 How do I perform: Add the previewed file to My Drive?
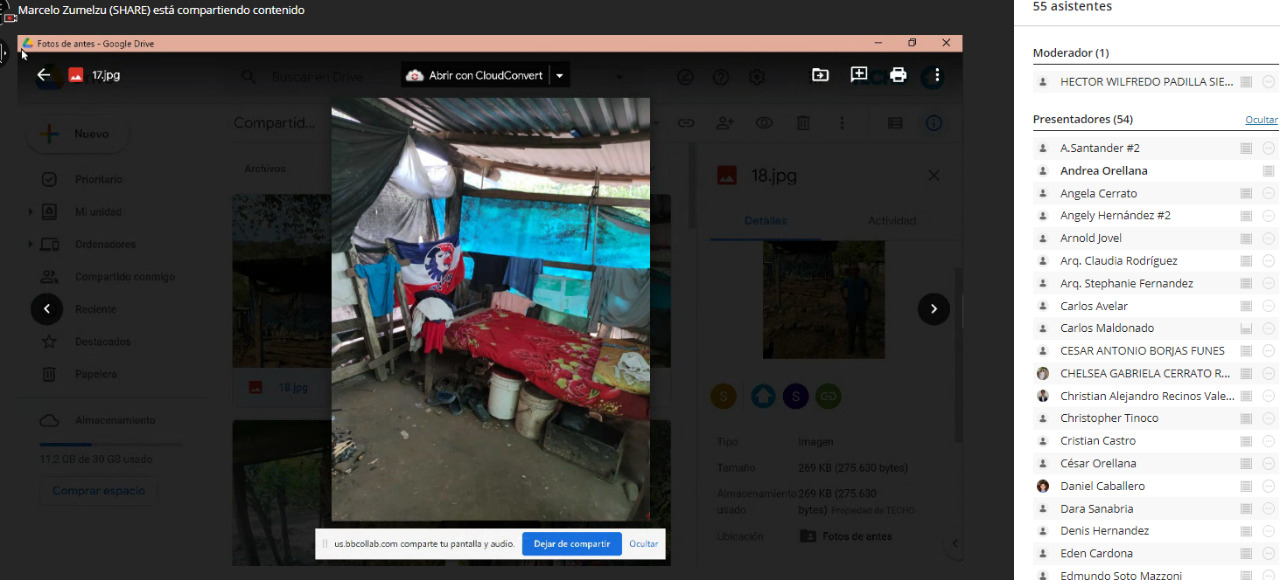820,75
